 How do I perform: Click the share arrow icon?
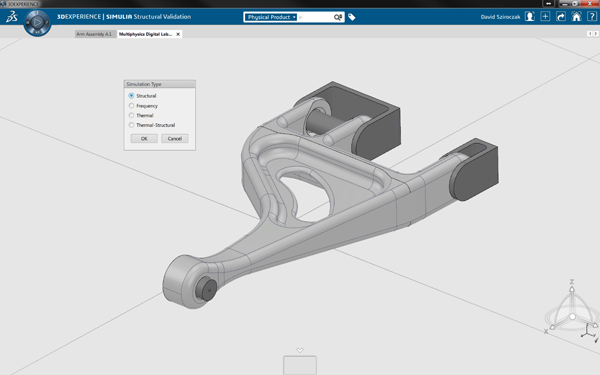(561, 17)
